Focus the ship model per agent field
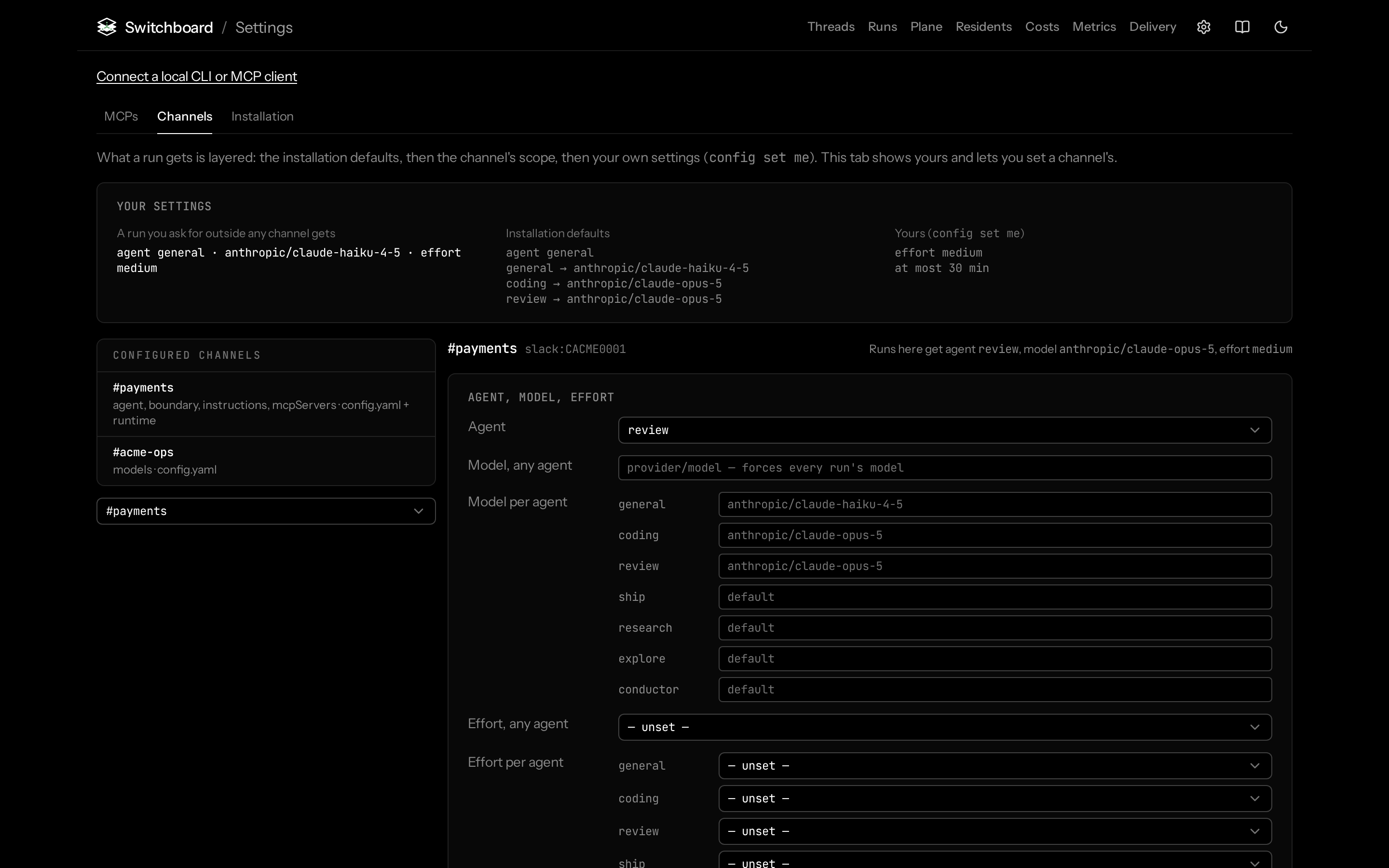Screen dimensions: 1389x868 995,597
